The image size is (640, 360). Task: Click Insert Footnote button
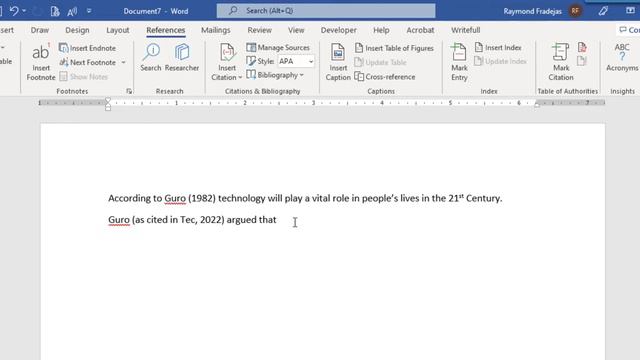(41, 62)
